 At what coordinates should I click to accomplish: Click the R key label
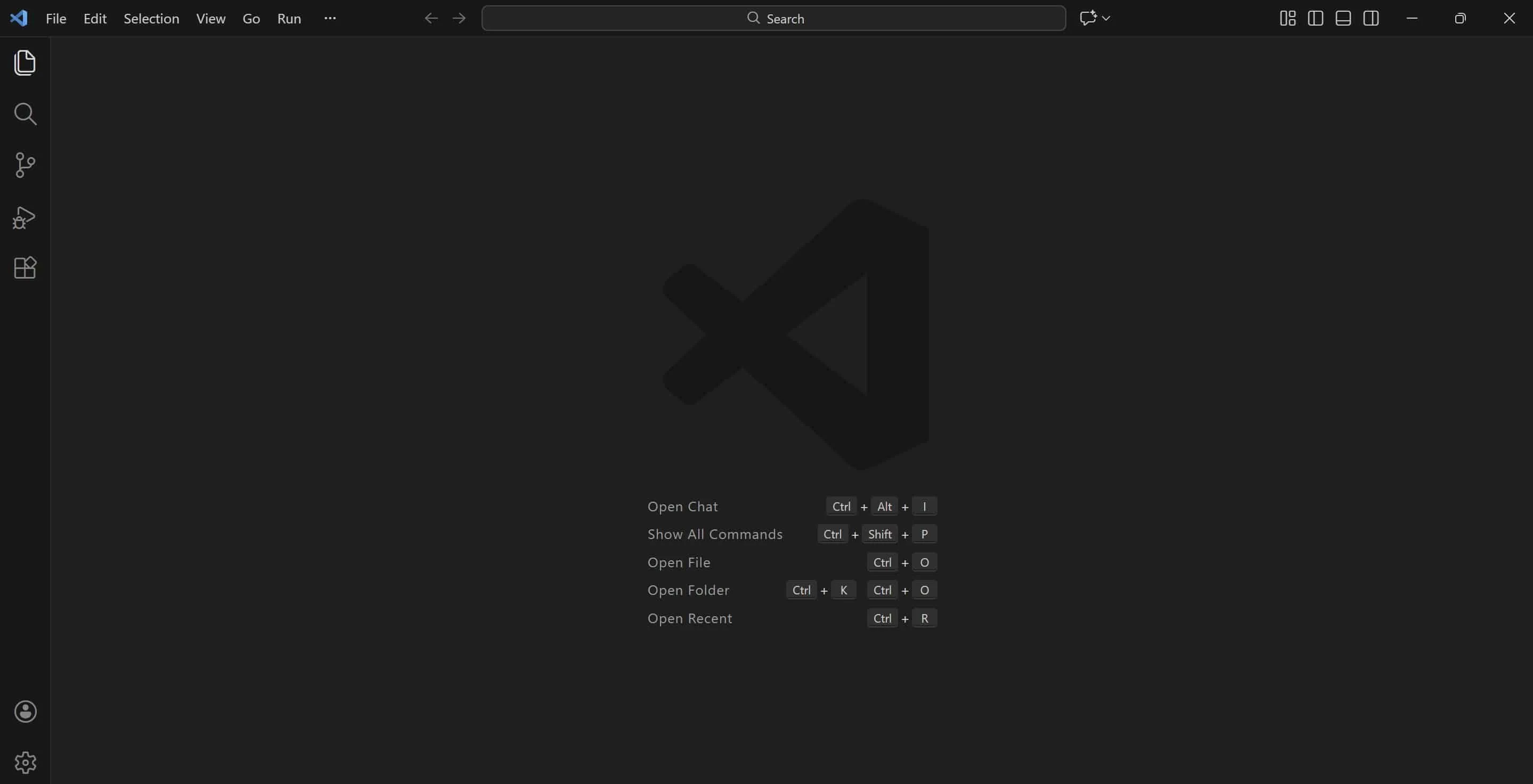click(x=924, y=618)
